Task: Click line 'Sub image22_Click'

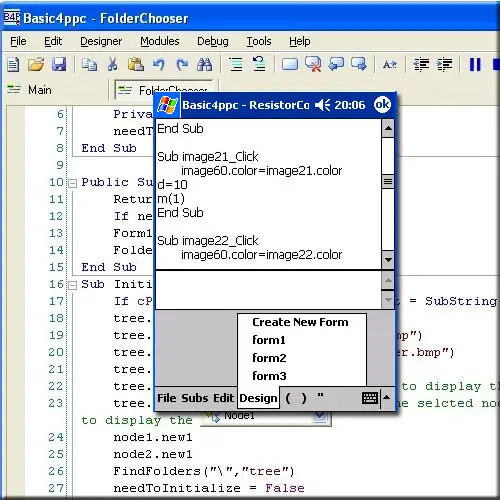Action: point(208,241)
